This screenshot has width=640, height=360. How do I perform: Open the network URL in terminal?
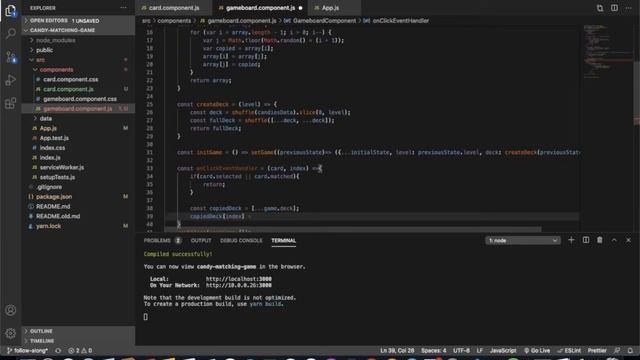pyautogui.click(x=238, y=285)
